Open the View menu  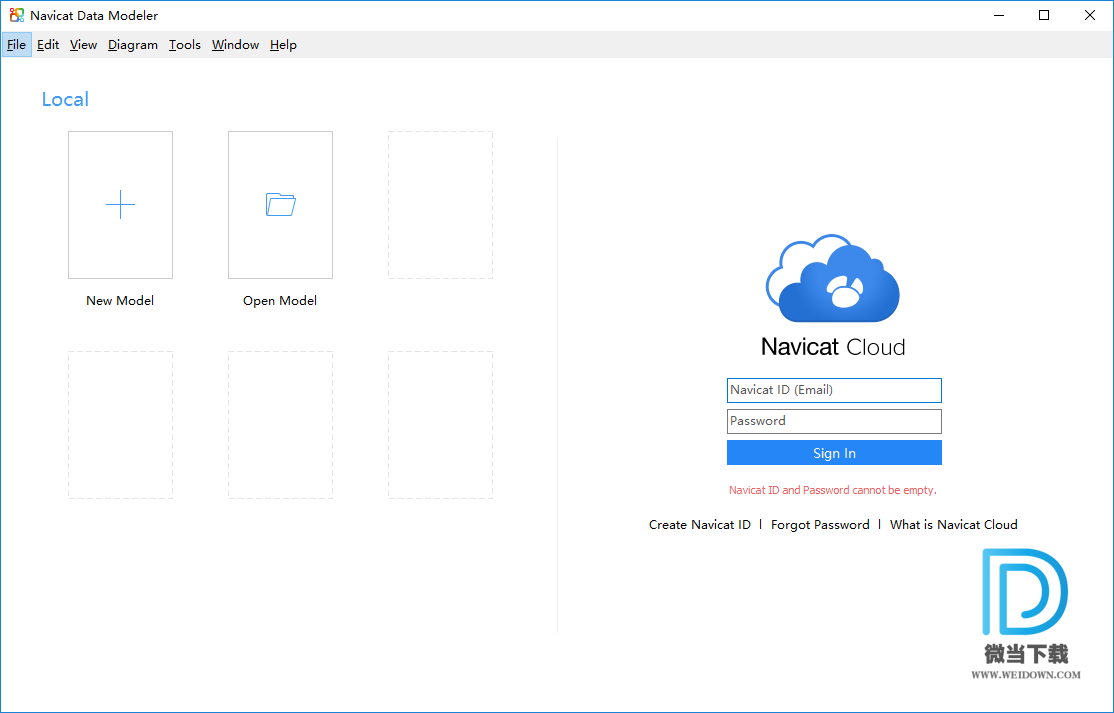(x=83, y=45)
